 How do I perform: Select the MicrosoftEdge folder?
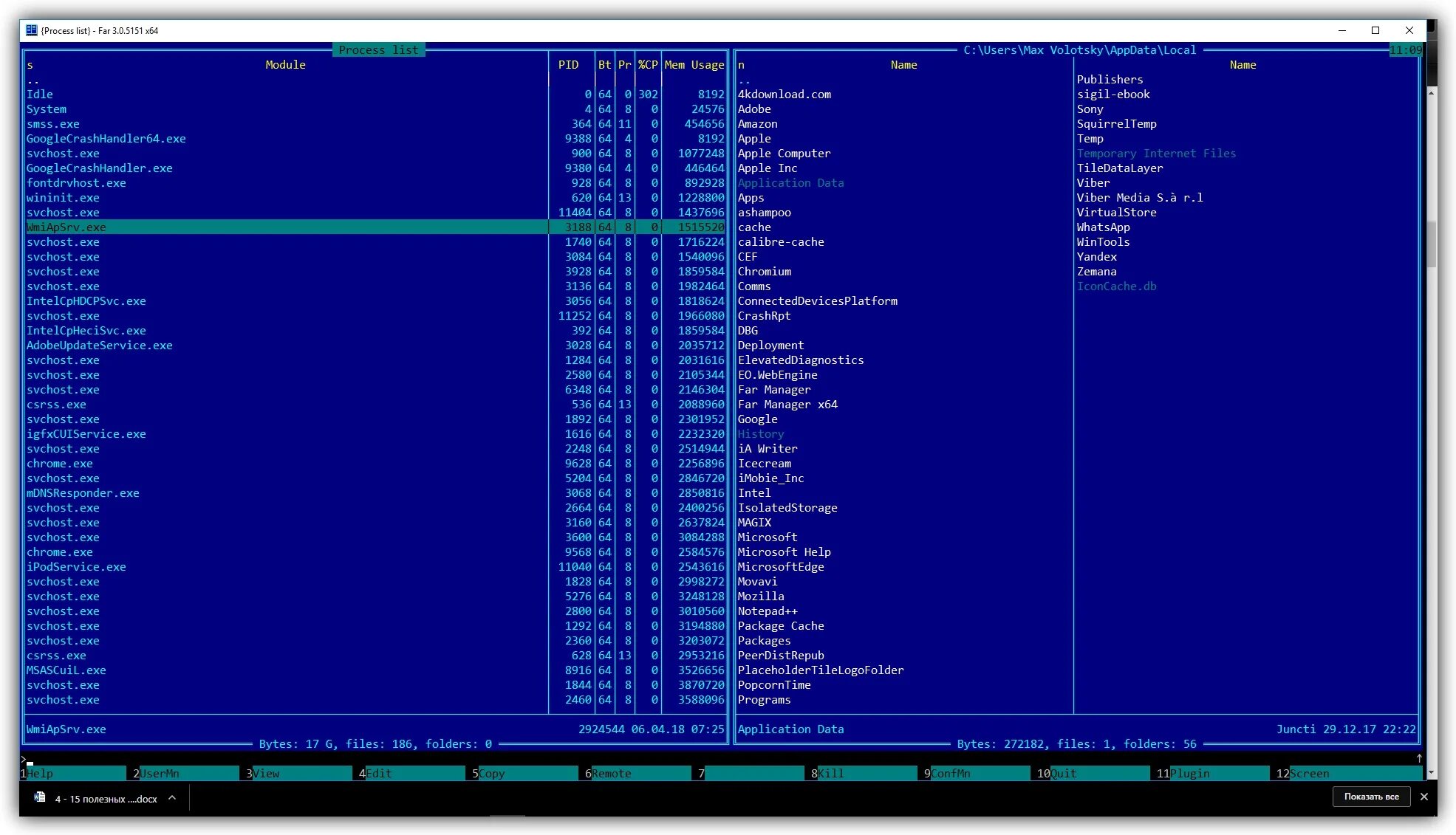pyautogui.click(x=781, y=567)
